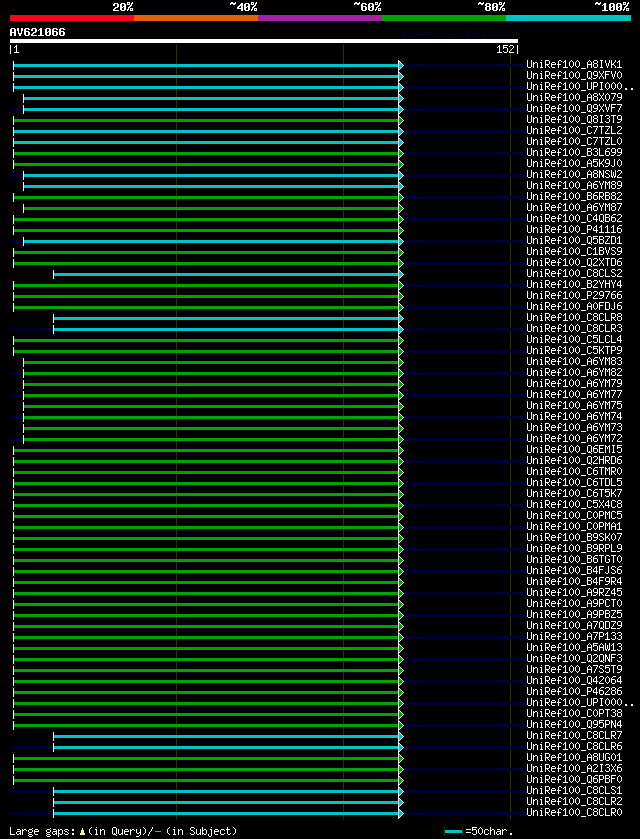
Task: Click the query end position 152 label
Action: pyautogui.click(x=506, y=49)
